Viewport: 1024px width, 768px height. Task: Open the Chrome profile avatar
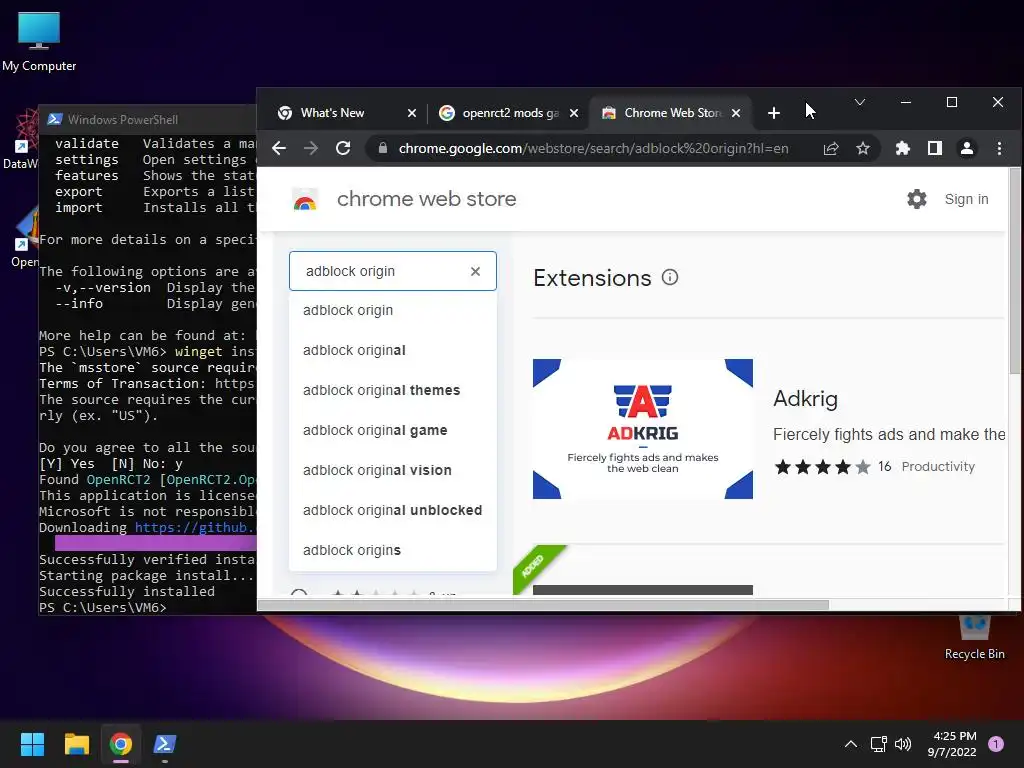click(967, 148)
